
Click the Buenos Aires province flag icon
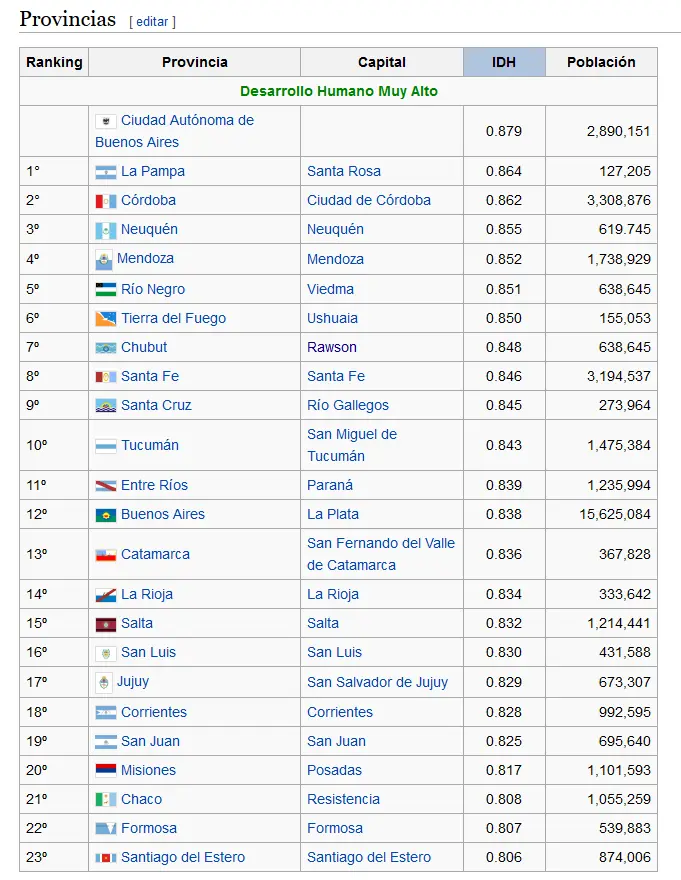tap(106, 515)
